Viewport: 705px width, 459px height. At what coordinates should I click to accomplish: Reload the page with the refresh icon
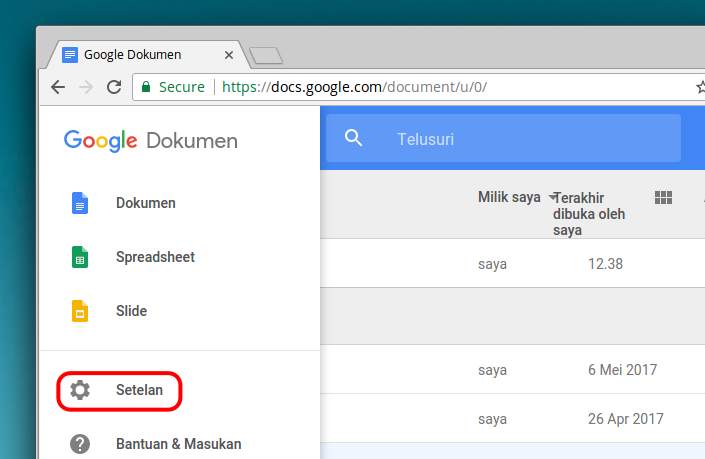(x=114, y=87)
